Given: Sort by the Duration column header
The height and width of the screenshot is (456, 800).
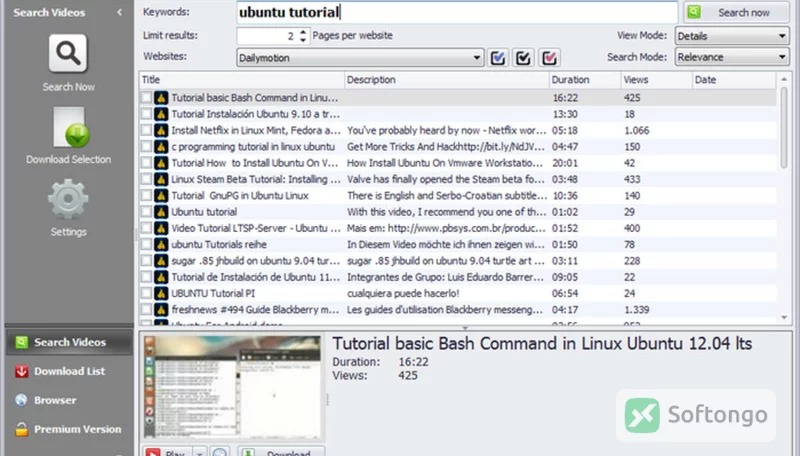Looking at the screenshot, I should coord(585,80).
